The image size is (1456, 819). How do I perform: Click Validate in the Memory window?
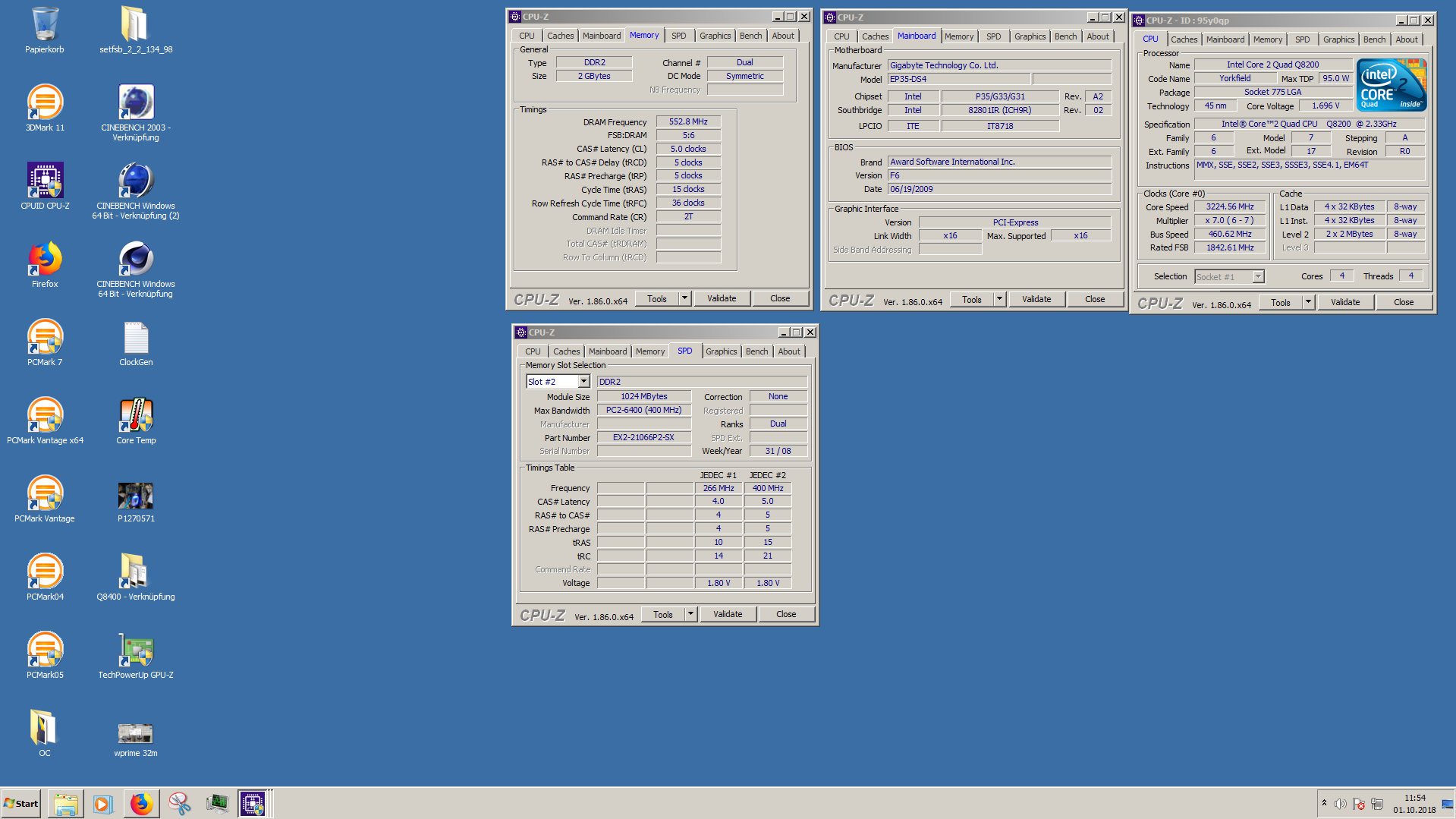tap(722, 298)
